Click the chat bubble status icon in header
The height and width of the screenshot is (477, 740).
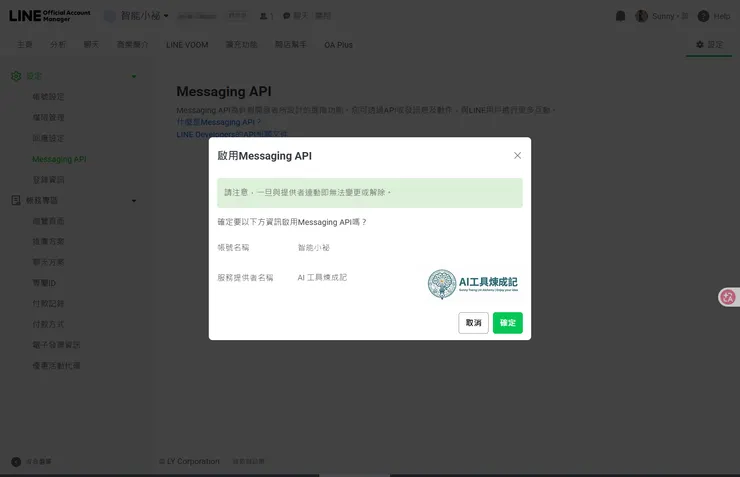pyautogui.click(x=286, y=16)
